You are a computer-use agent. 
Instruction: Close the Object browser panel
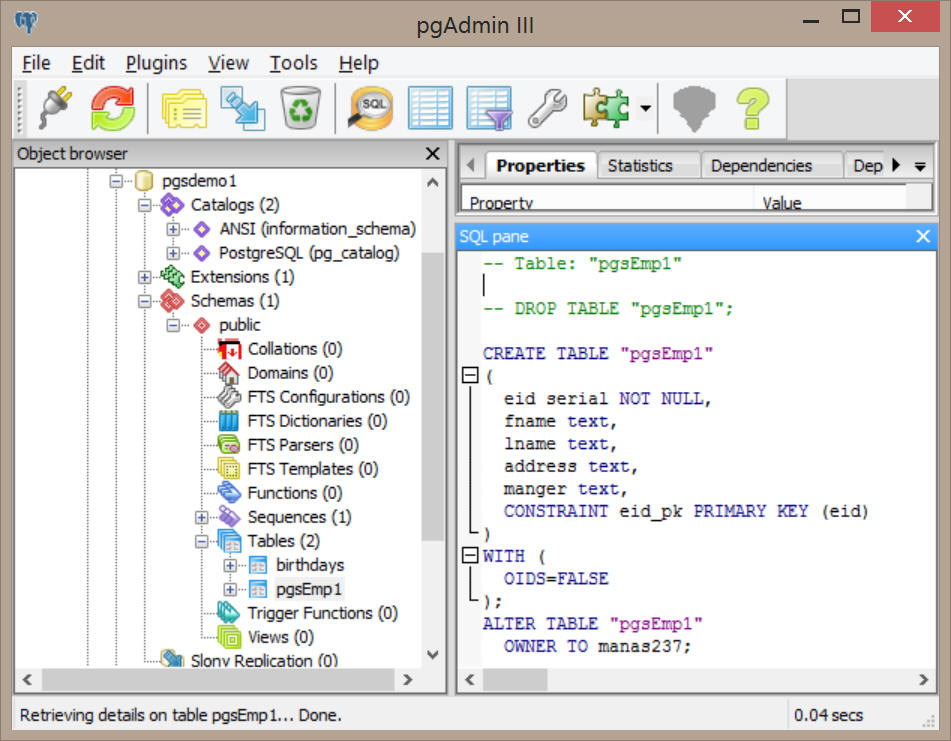(432, 153)
